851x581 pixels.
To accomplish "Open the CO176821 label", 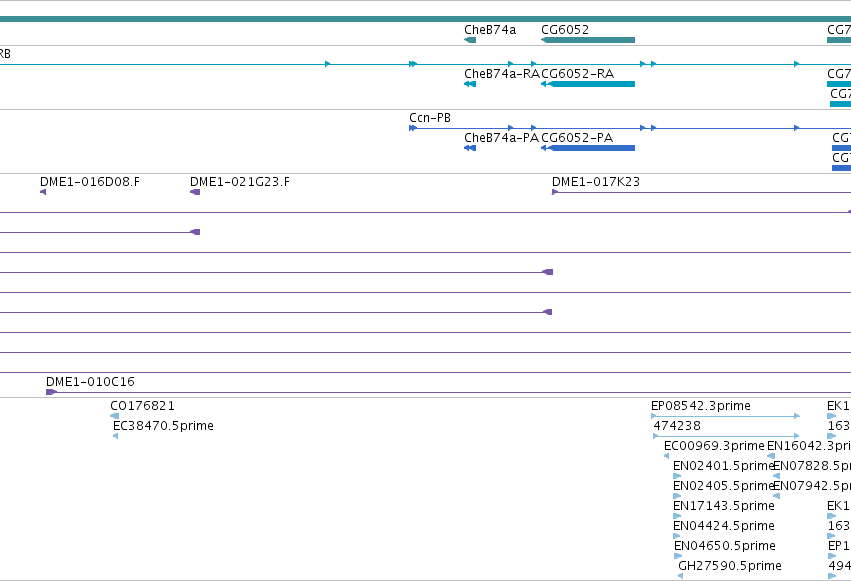I will click(142, 406).
